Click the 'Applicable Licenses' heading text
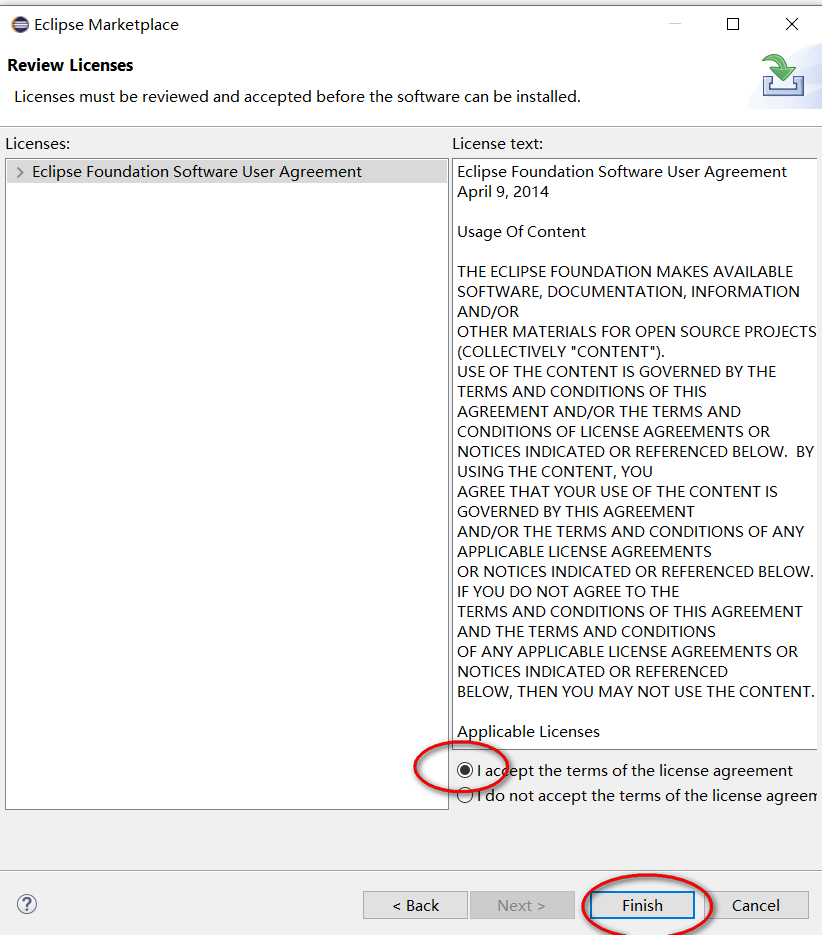The width and height of the screenshot is (822, 935). click(528, 732)
